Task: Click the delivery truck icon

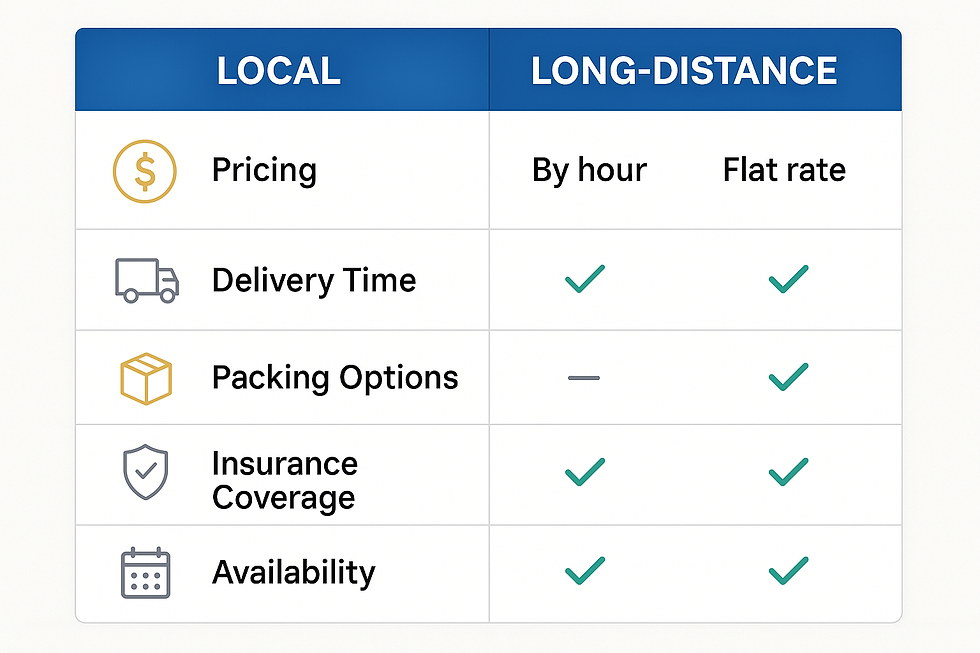Action: (x=146, y=280)
